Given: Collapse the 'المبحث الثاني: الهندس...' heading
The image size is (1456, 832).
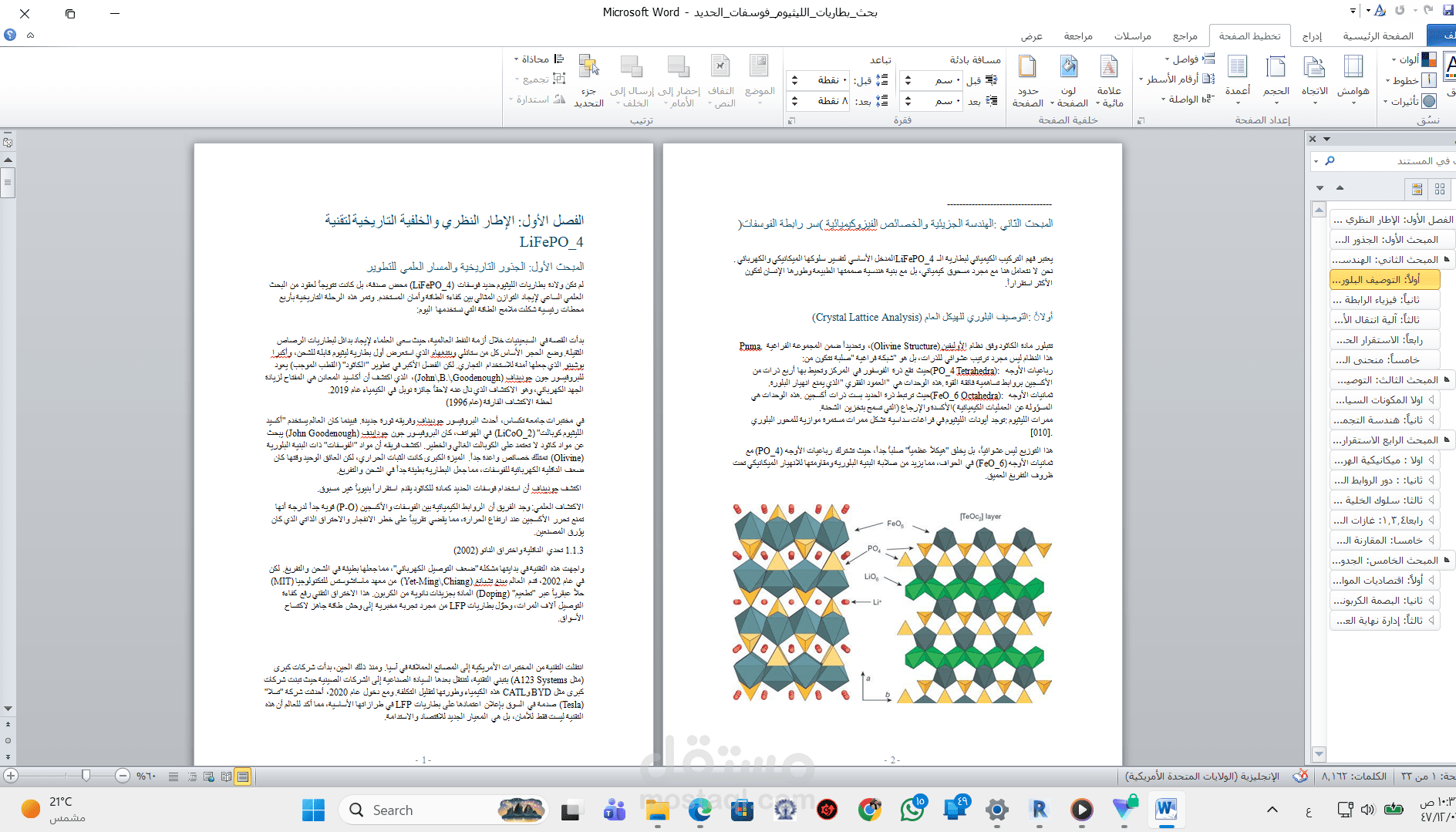Looking at the screenshot, I should tap(1446, 260).
